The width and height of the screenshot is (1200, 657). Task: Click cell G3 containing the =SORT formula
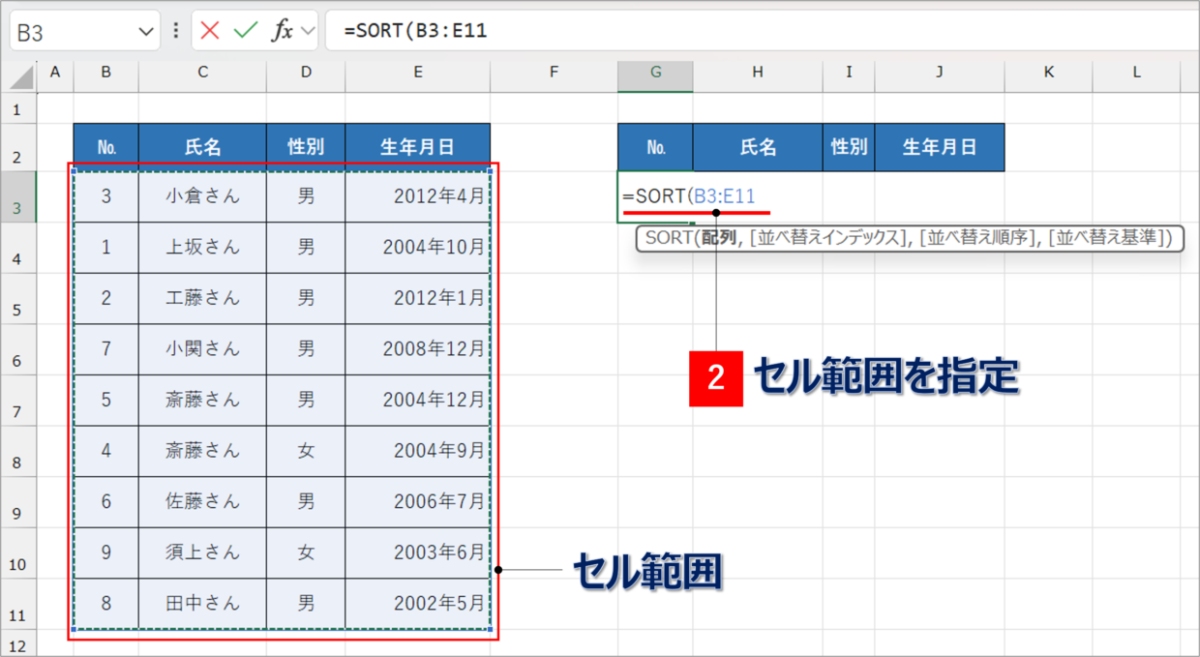point(655,197)
